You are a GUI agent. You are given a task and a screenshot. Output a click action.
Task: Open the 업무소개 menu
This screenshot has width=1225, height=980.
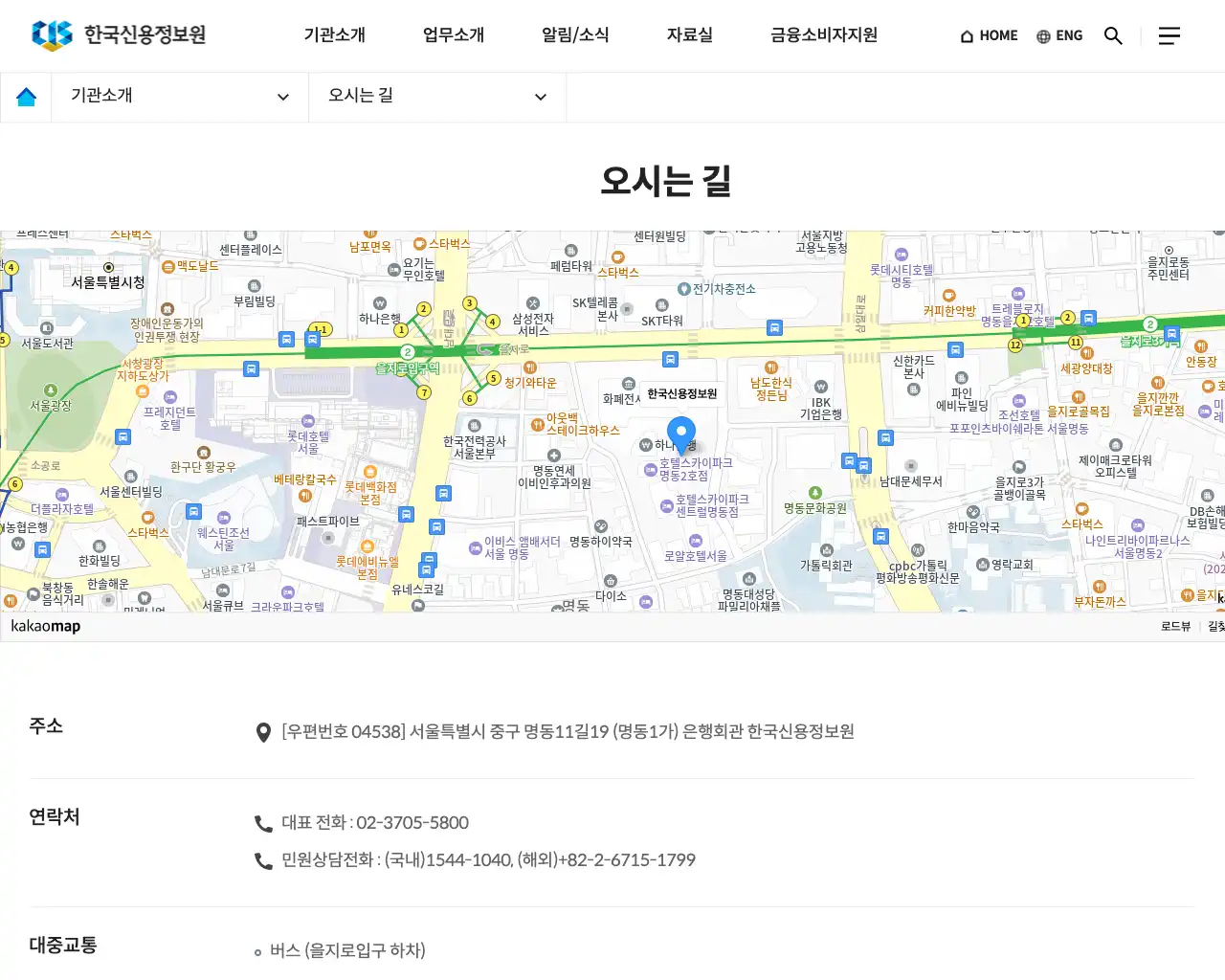click(x=453, y=34)
